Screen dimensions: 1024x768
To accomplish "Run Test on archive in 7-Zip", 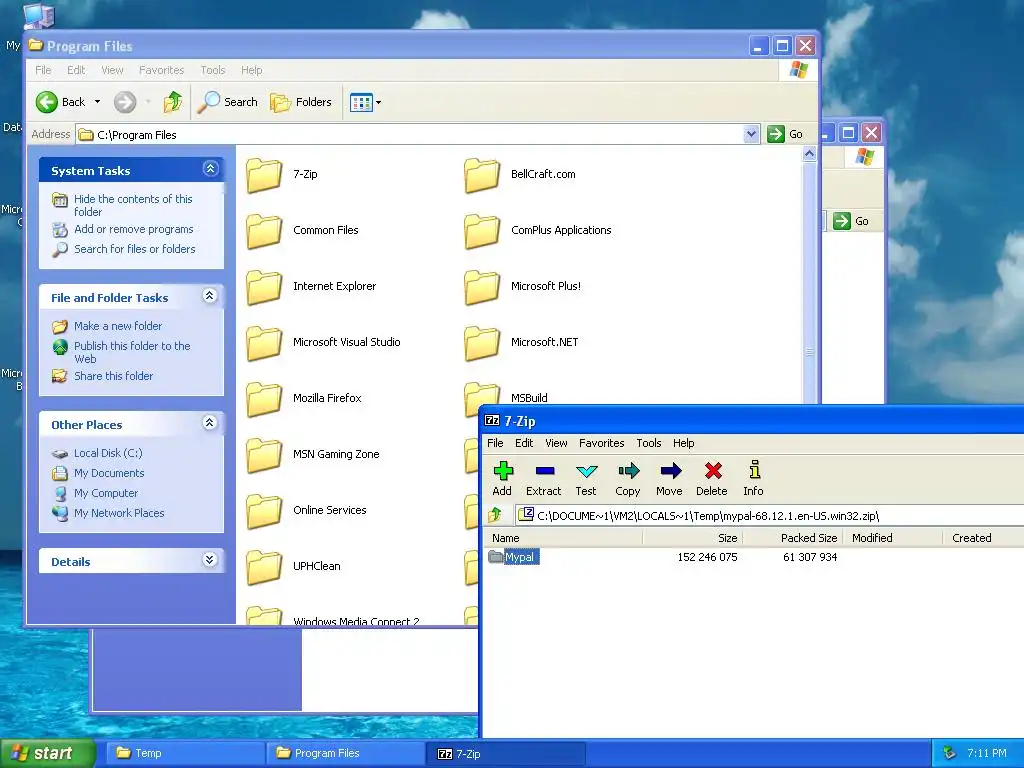I will coord(586,479).
